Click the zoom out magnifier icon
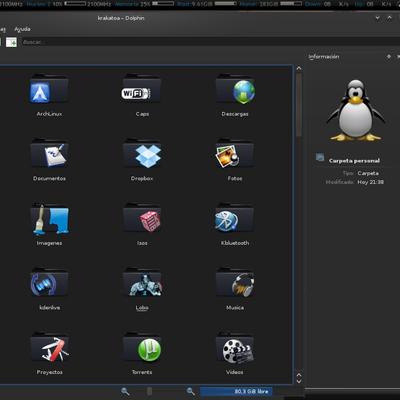400x400 pixels. 125,391
